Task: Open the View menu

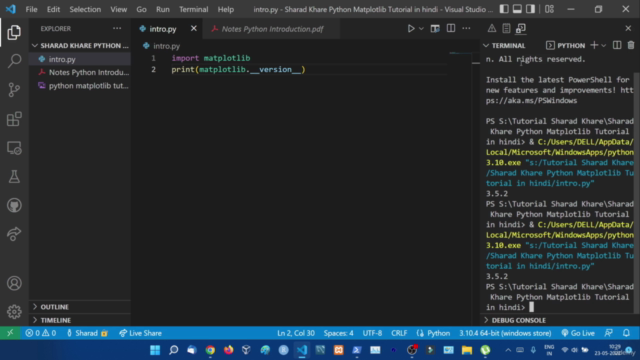Action: tap(118, 9)
